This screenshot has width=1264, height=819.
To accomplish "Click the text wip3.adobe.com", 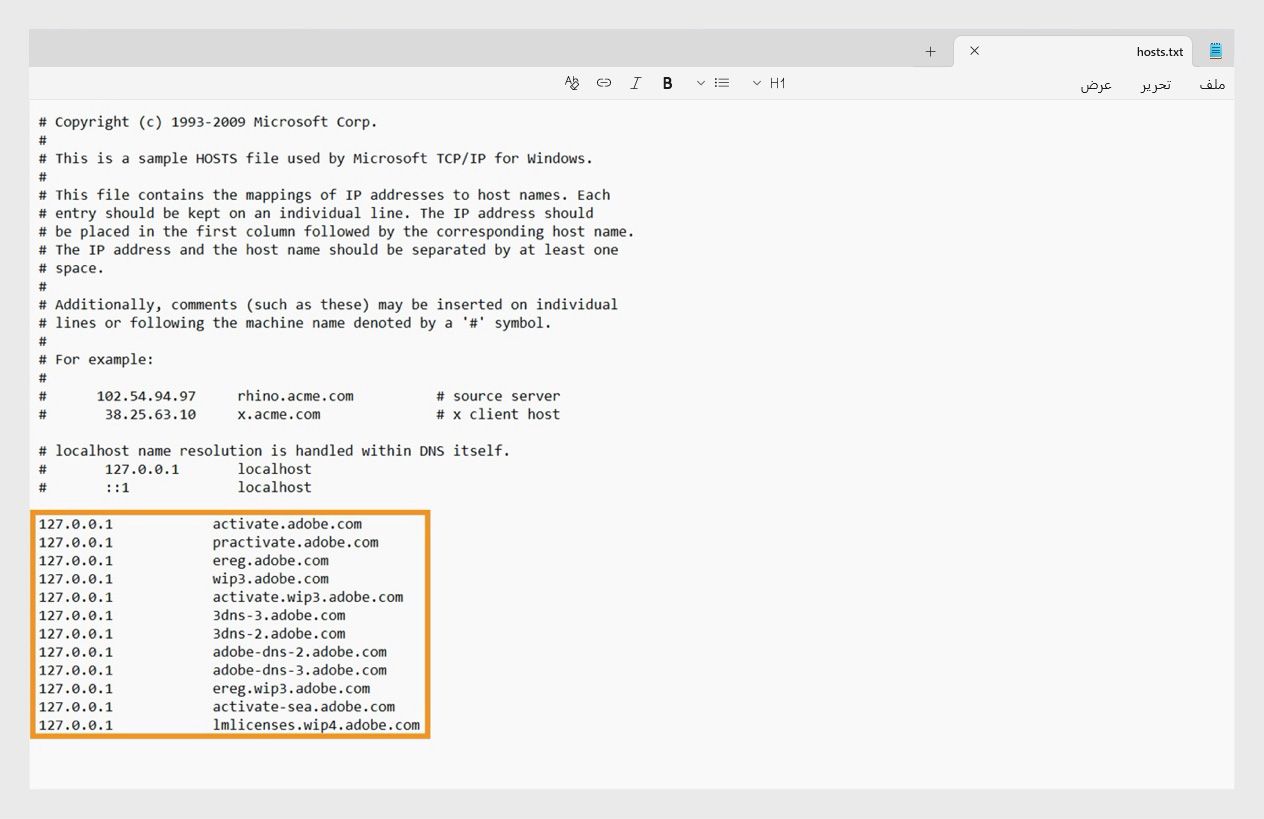I will point(270,579).
